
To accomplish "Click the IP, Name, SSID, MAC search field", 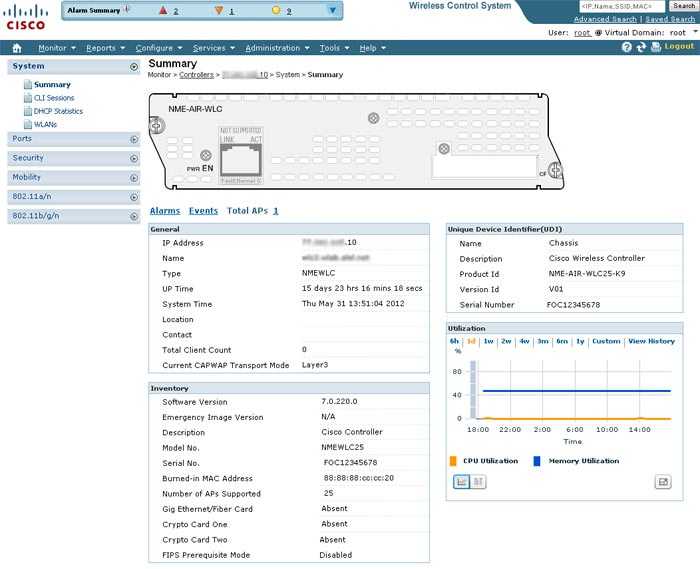I will click(x=622, y=6).
